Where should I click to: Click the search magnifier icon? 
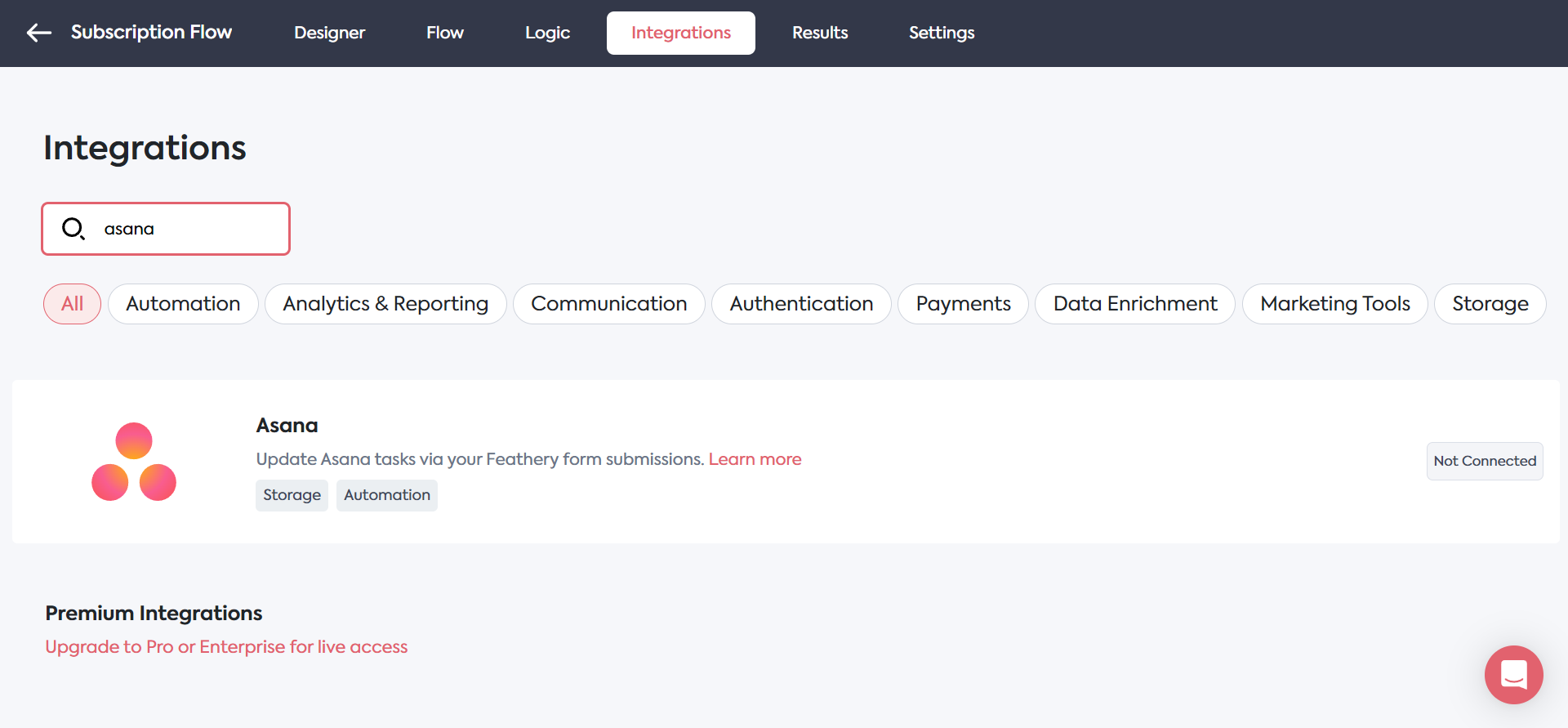(73, 229)
